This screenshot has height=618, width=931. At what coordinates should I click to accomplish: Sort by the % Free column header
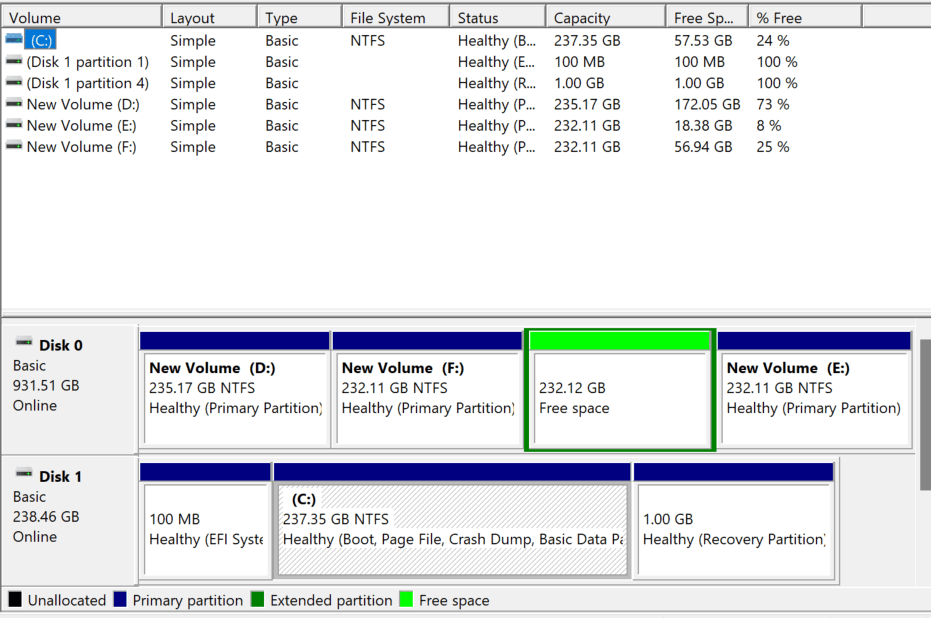pyautogui.click(x=805, y=18)
